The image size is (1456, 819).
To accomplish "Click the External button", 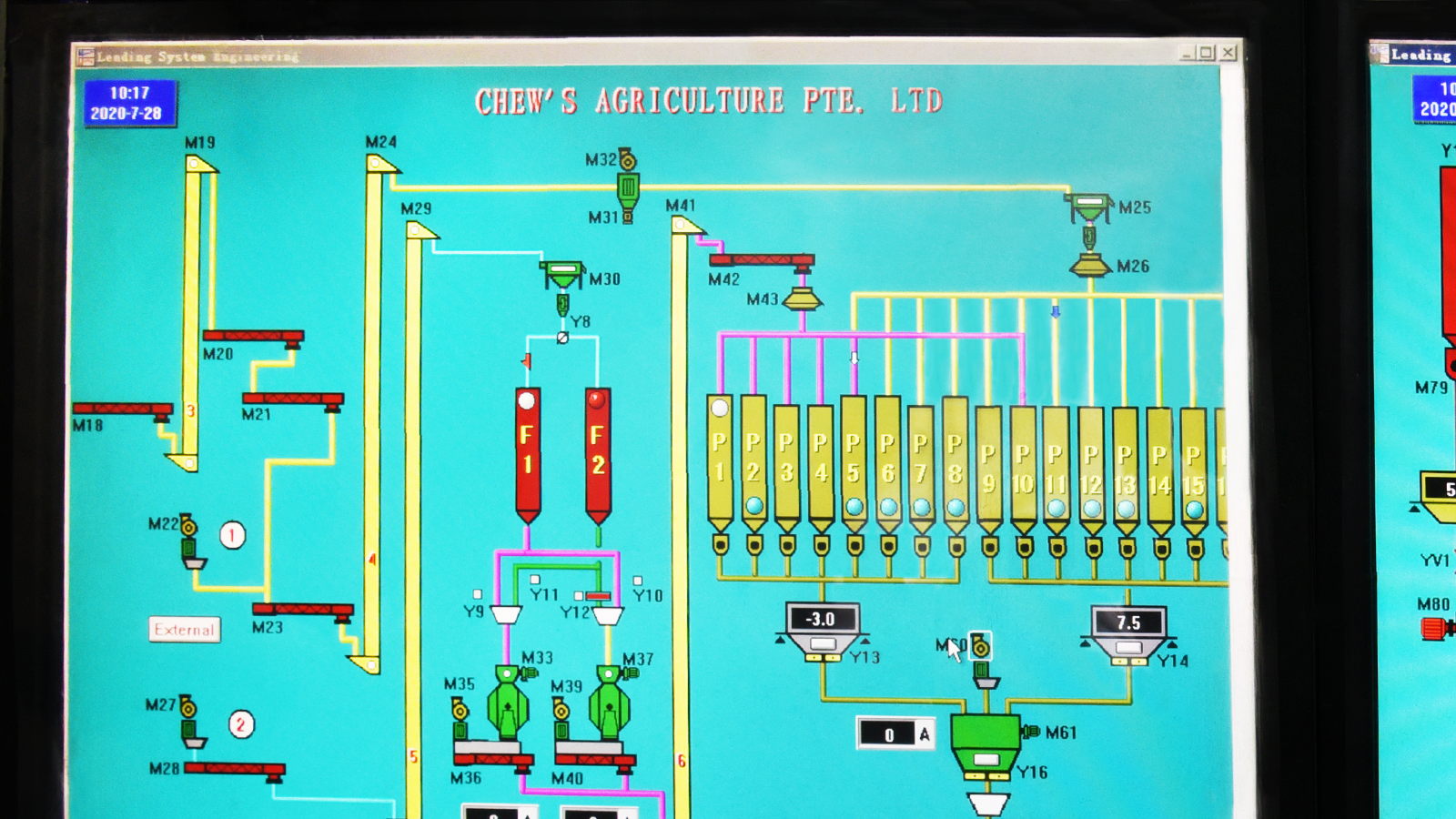I will [x=185, y=630].
